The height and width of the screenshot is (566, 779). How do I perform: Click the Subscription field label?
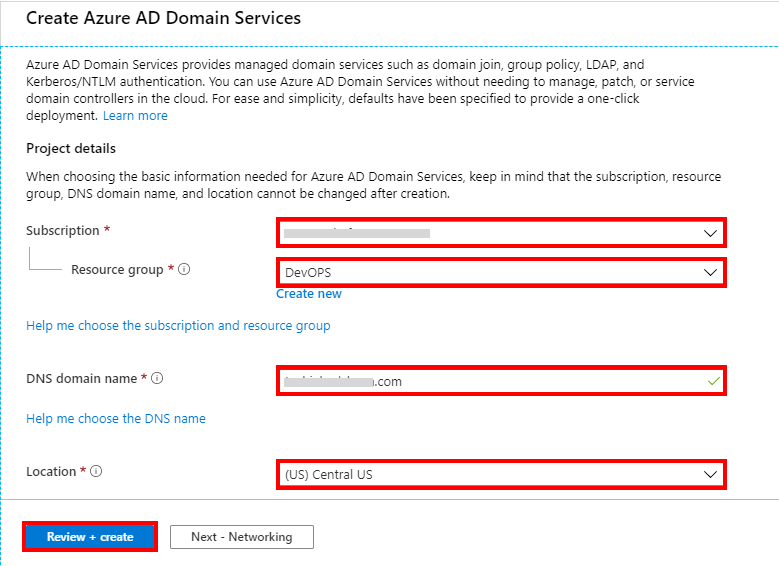point(63,231)
